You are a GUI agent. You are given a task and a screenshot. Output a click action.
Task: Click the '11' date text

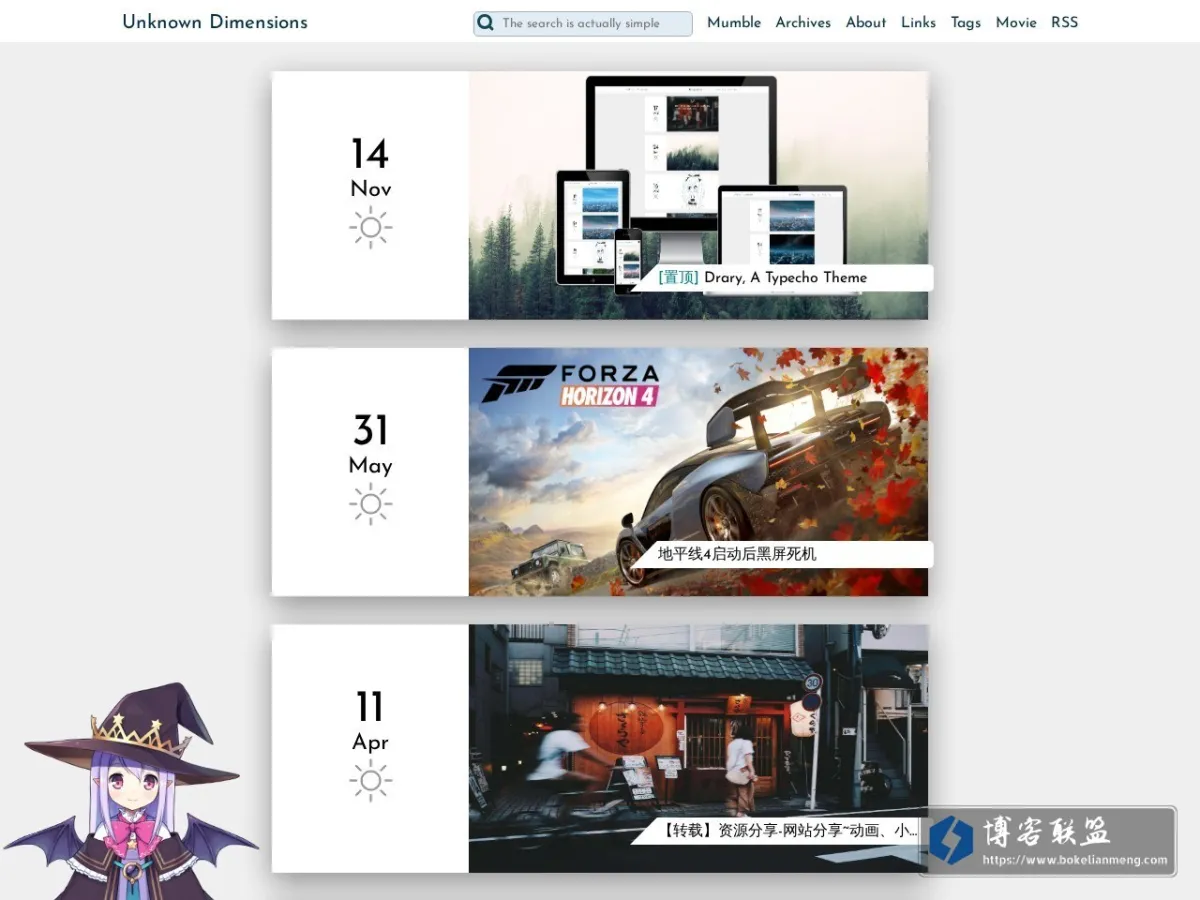pyautogui.click(x=370, y=708)
